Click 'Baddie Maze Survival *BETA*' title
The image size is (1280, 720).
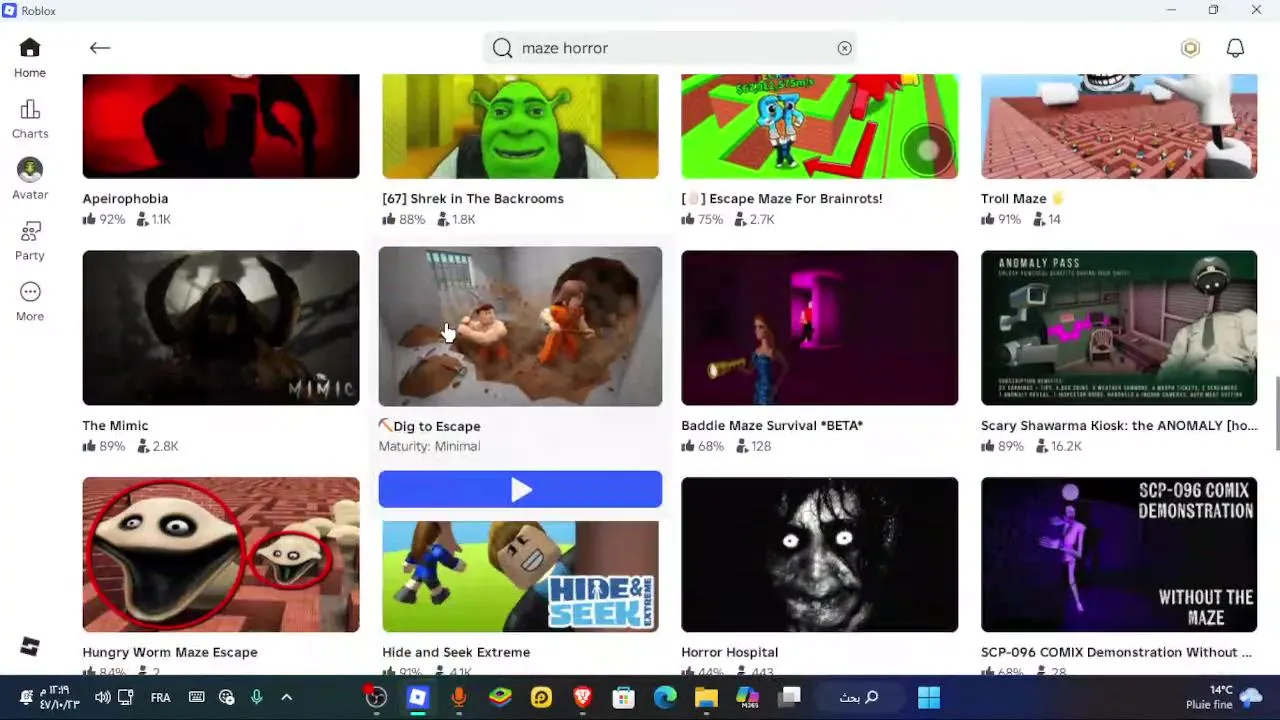pyautogui.click(x=772, y=425)
